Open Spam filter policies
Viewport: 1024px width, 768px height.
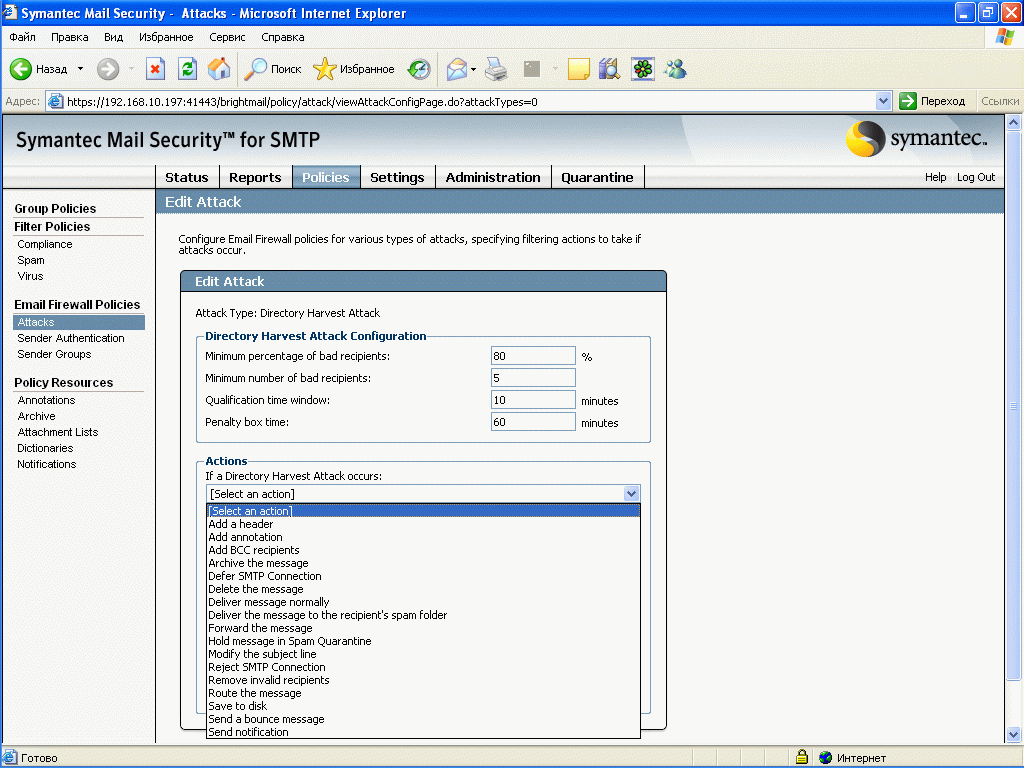pyautogui.click(x=31, y=260)
